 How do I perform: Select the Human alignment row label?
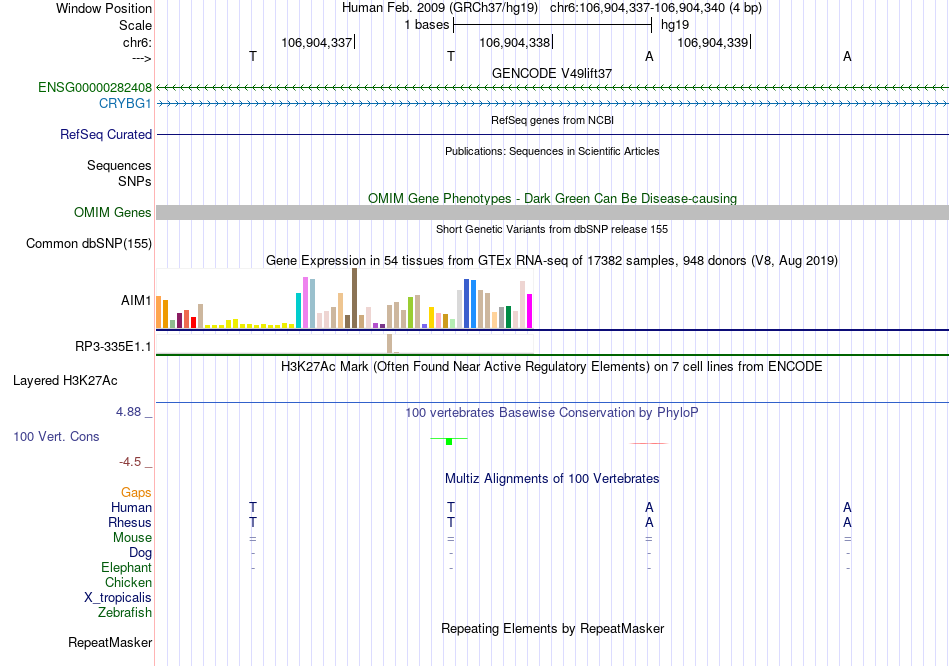[131, 508]
